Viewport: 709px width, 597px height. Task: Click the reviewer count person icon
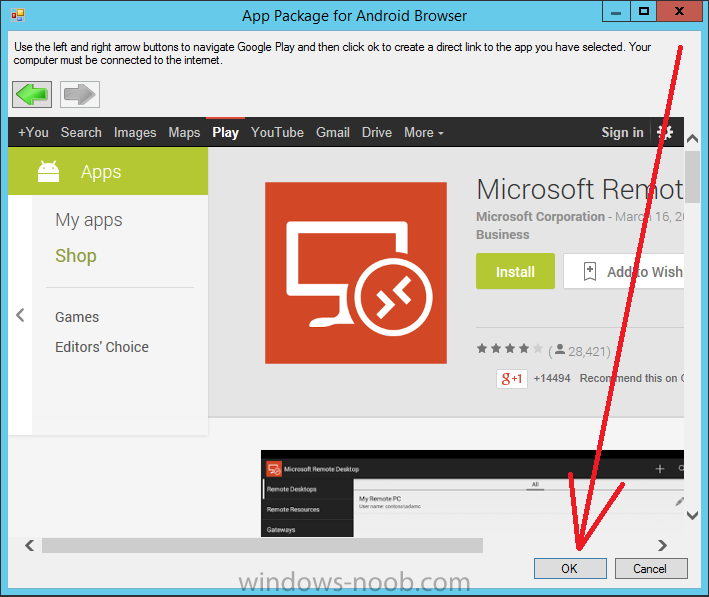click(560, 349)
